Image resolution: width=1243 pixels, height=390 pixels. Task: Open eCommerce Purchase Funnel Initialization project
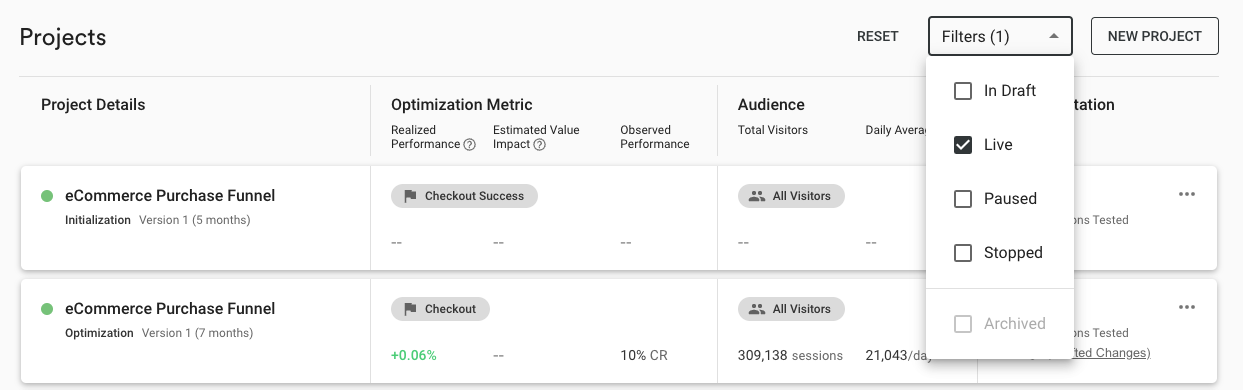pos(170,196)
